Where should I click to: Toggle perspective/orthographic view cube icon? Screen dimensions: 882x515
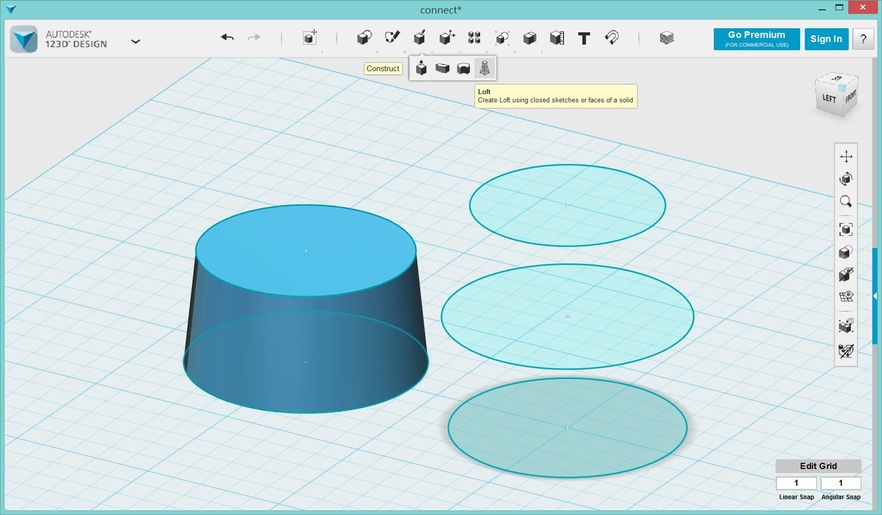(x=845, y=252)
